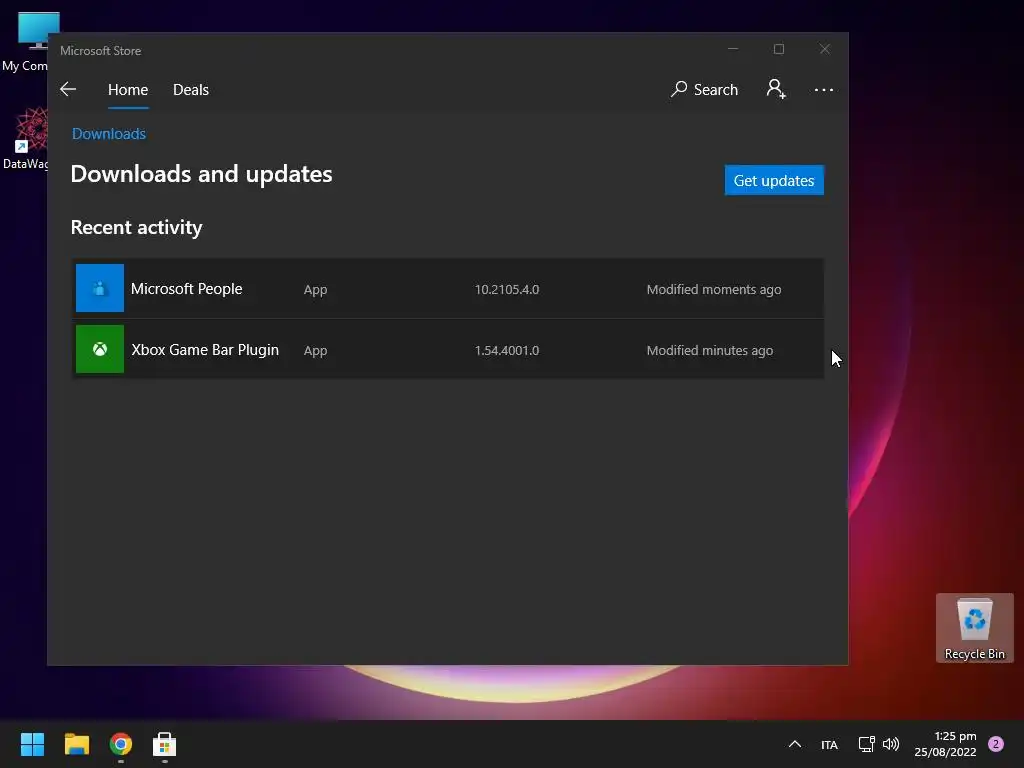Maximize the Microsoft Store window
1024x768 pixels.
[x=778, y=49]
